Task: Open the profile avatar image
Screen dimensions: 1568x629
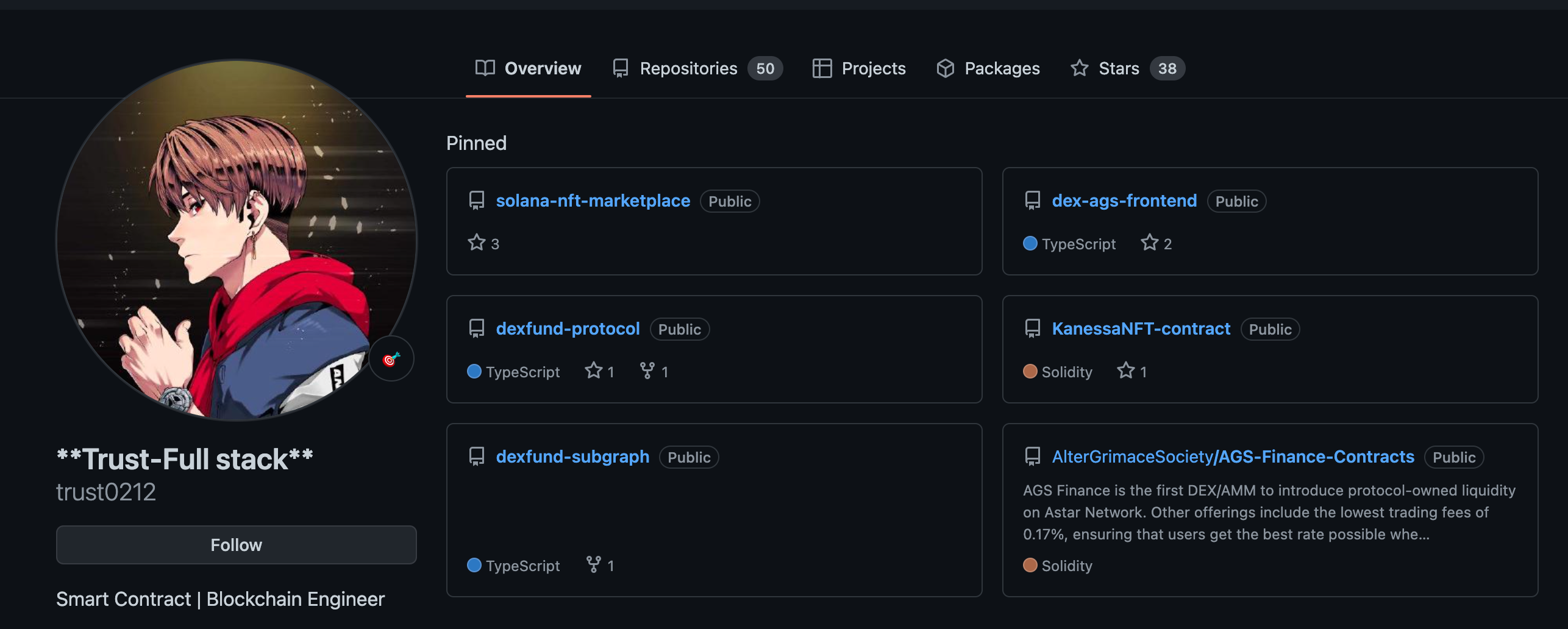Action: tap(237, 240)
